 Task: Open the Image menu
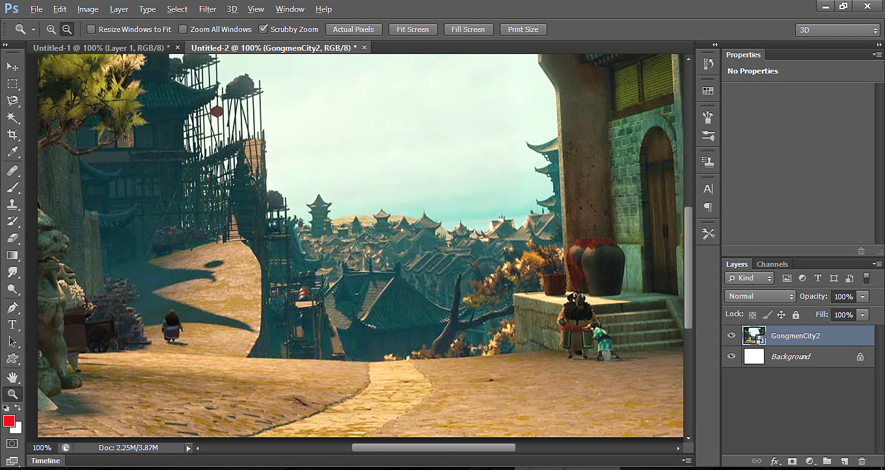tap(87, 9)
